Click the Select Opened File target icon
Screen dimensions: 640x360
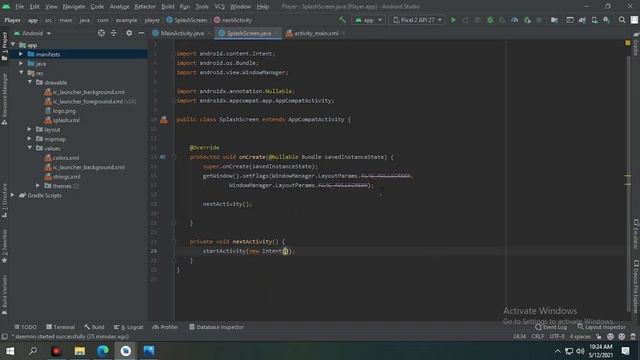[101, 33]
